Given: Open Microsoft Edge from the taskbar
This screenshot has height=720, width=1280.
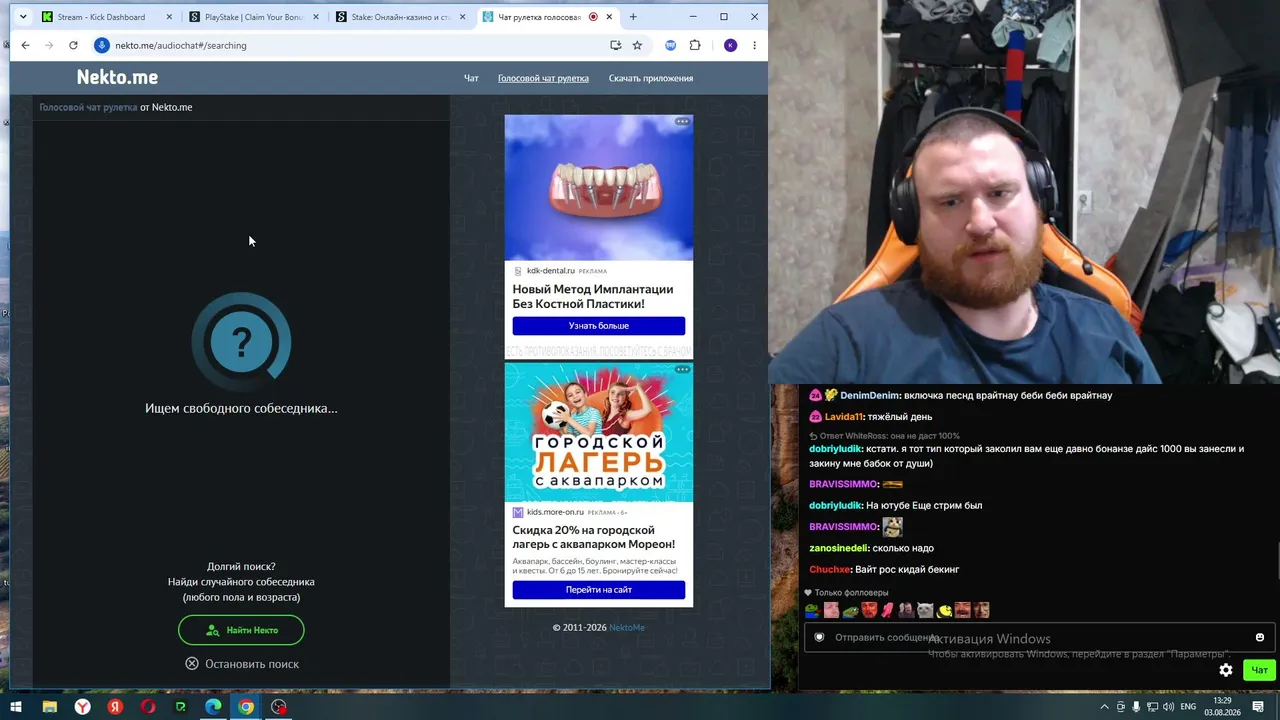Looking at the screenshot, I should click(x=213, y=707).
